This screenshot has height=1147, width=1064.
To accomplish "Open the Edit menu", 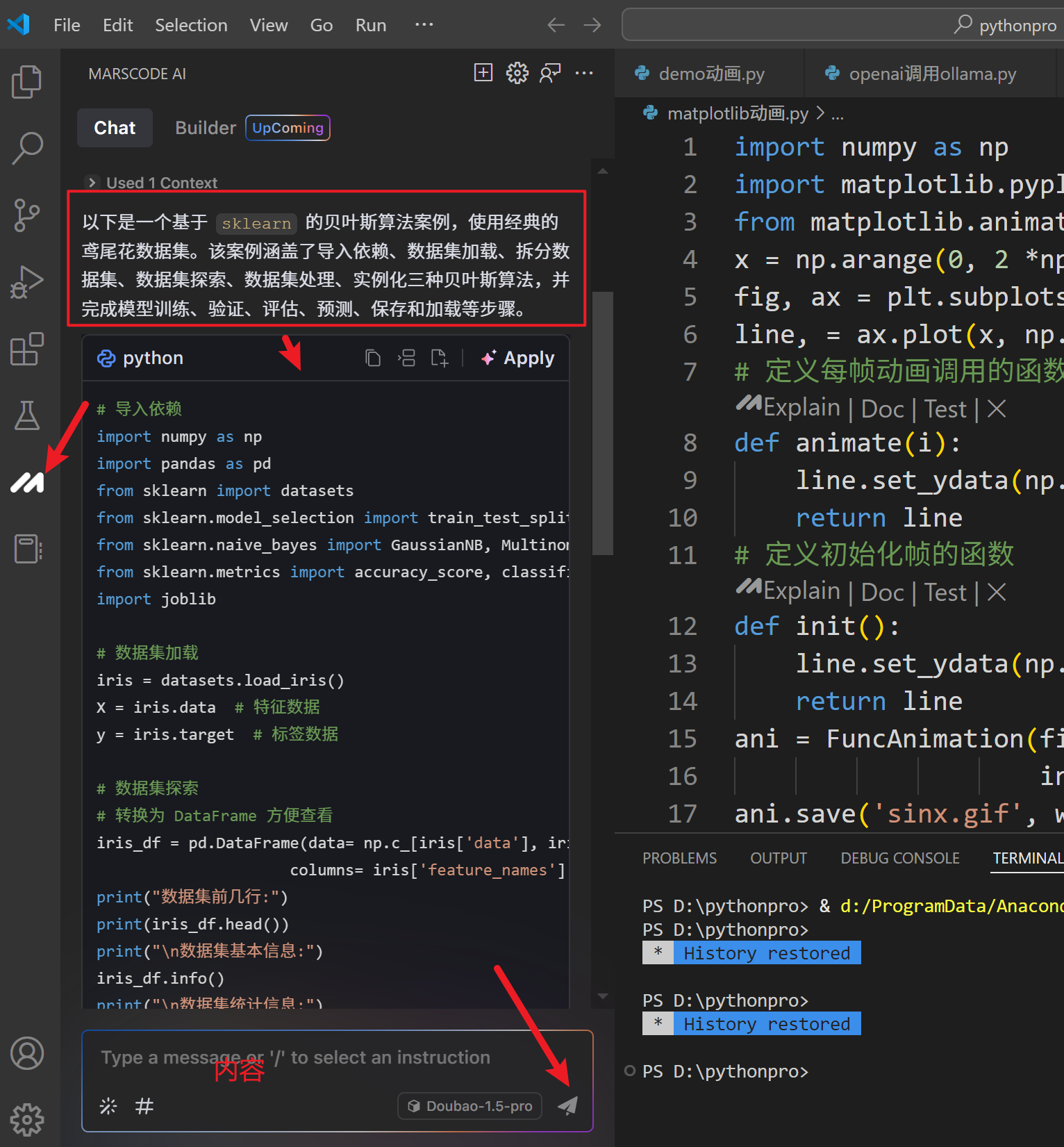I will [117, 25].
